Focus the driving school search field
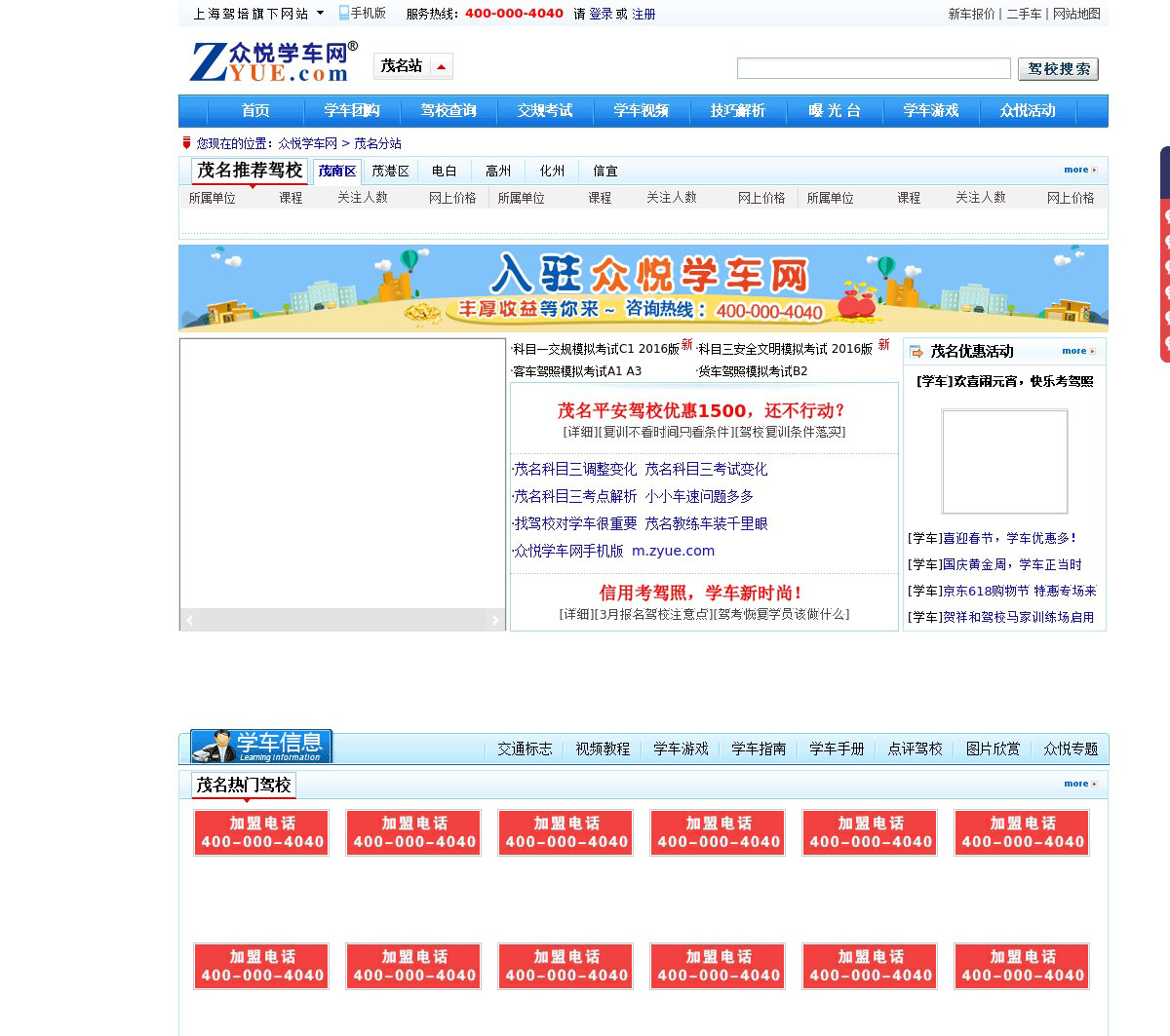1170x1036 pixels. (874, 68)
